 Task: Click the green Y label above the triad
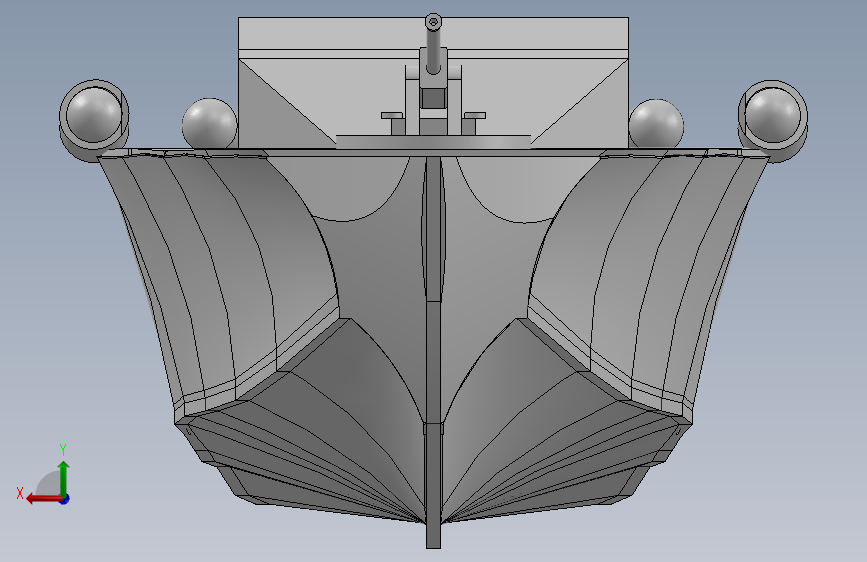63,449
